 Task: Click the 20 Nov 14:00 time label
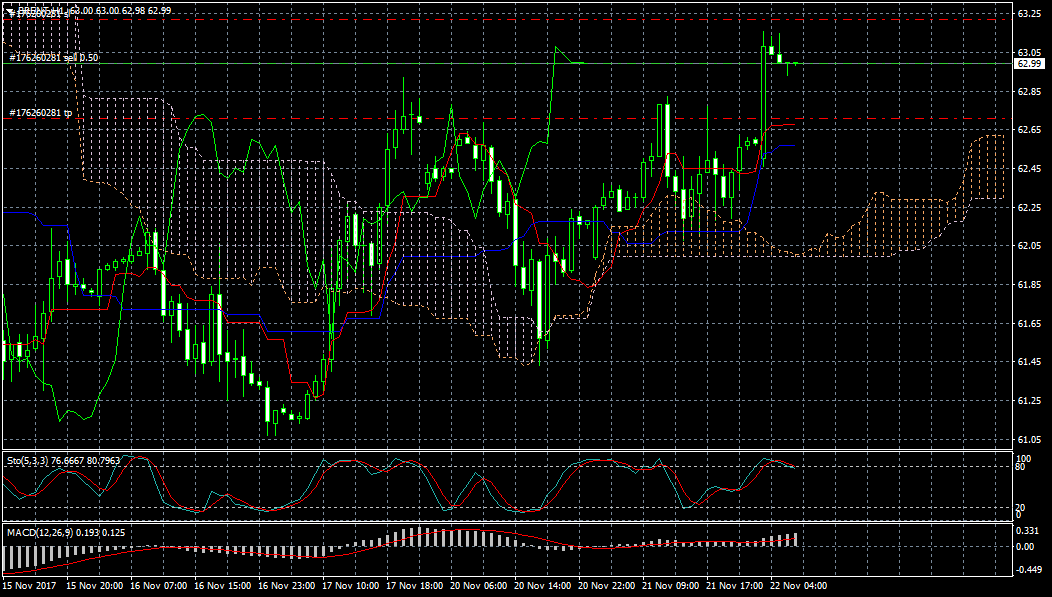(x=547, y=585)
